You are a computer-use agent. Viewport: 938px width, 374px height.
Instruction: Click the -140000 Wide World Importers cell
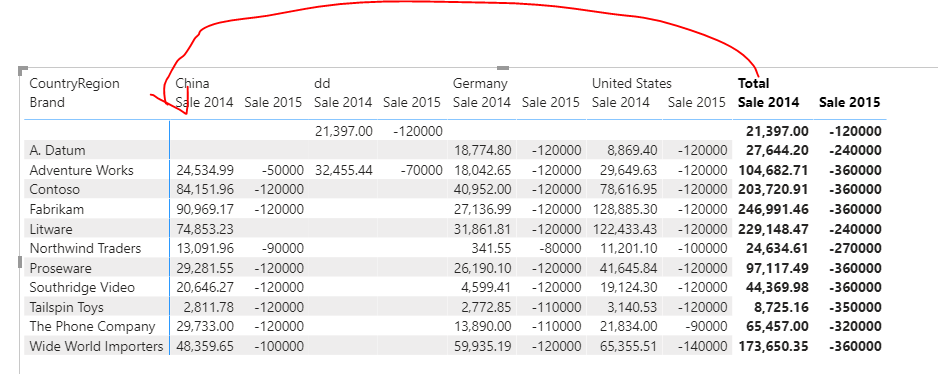[702, 346]
